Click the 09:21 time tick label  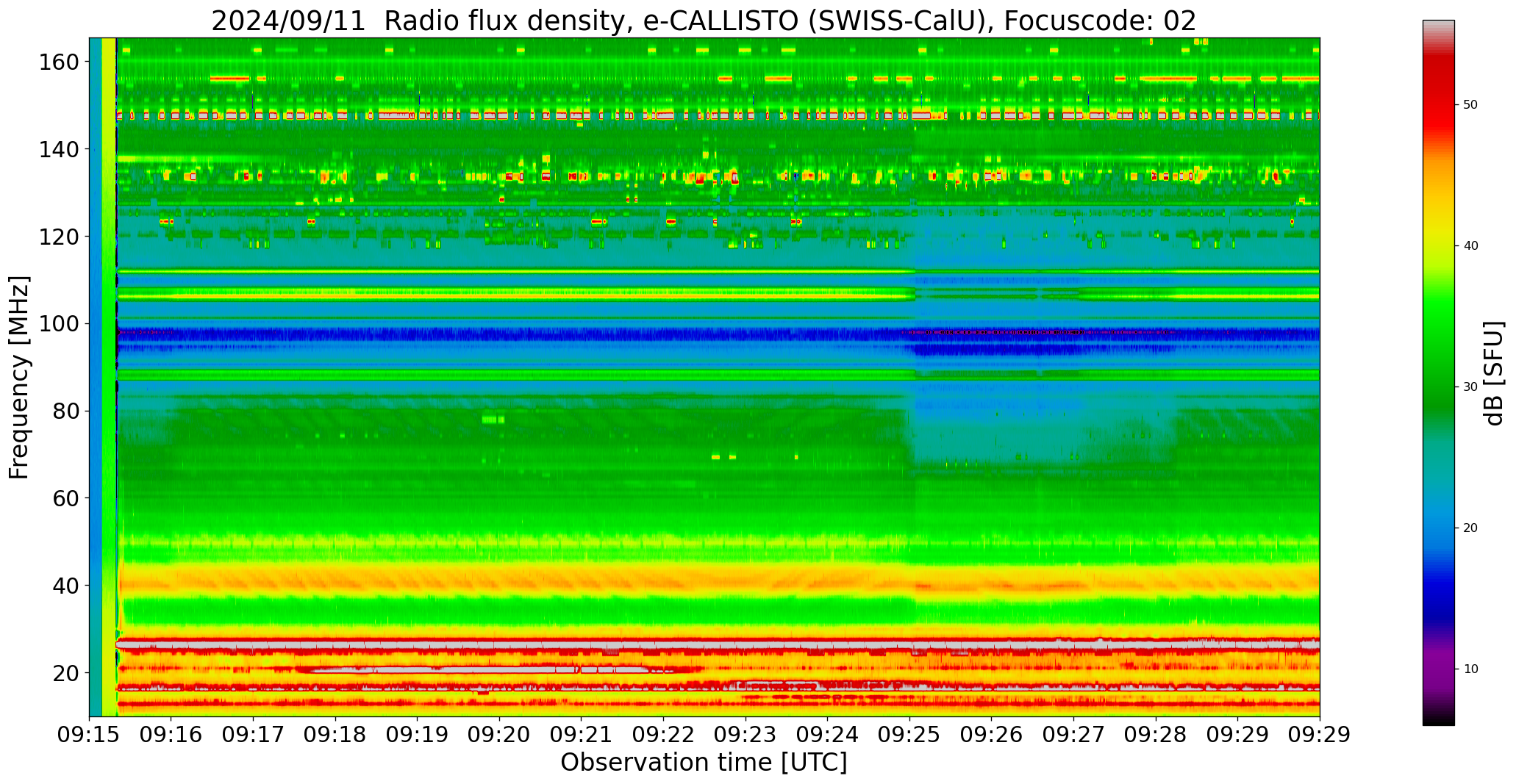[582, 735]
